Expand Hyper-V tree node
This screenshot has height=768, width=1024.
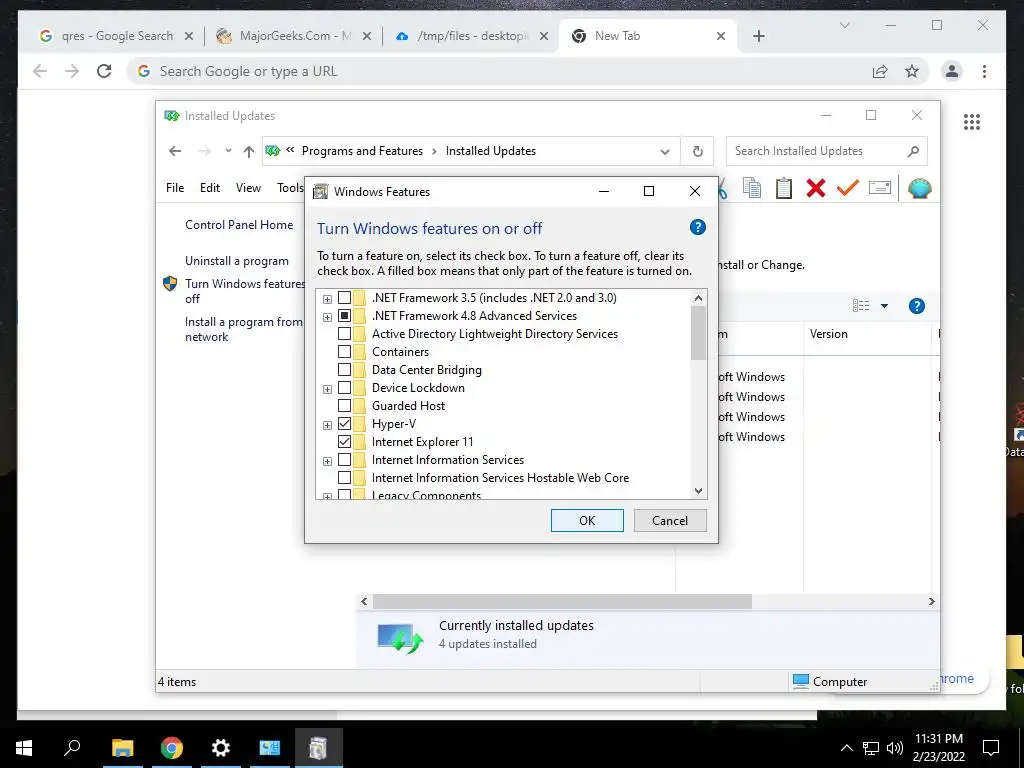tap(327, 425)
